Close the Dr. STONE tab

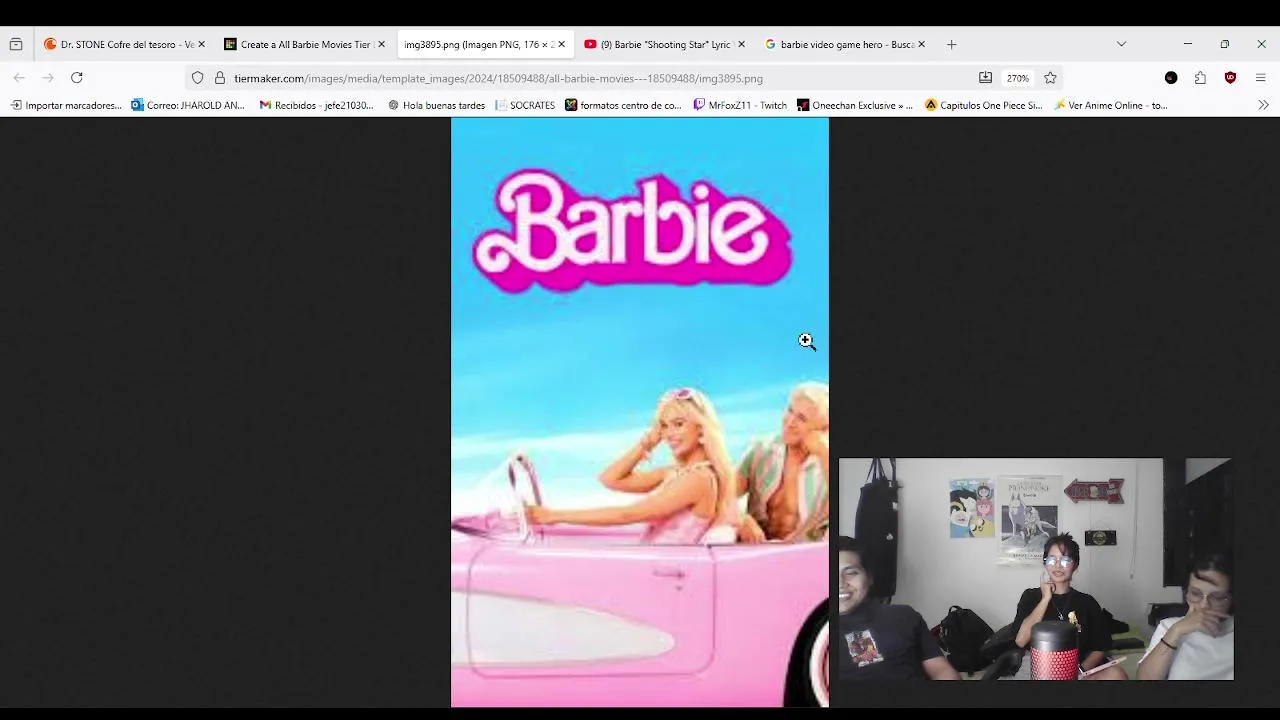201,44
